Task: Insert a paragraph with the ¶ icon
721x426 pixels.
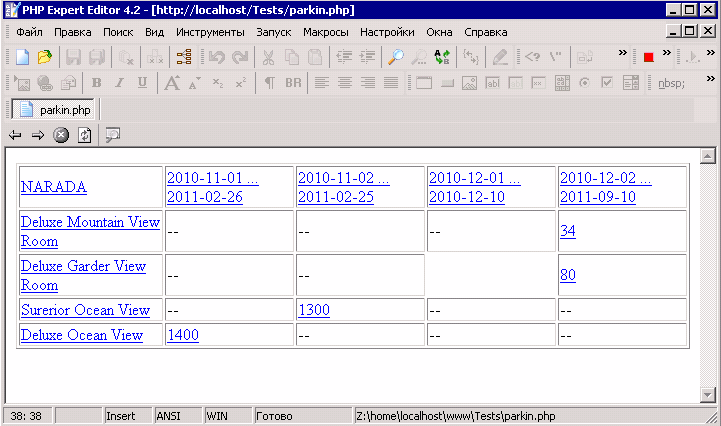Action: click(270, 83)
